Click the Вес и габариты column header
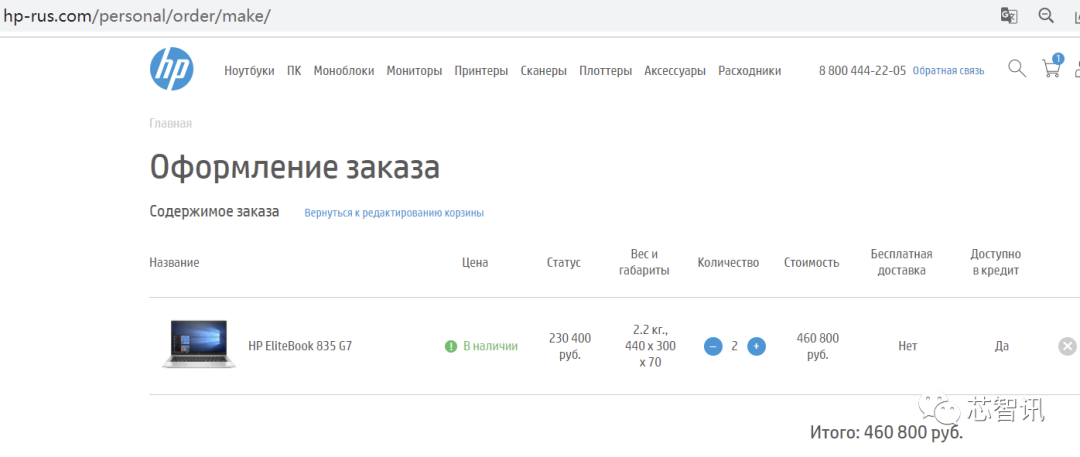This screenshot has width=1080, height=457. pyautogui.click(x=644, y=262)
